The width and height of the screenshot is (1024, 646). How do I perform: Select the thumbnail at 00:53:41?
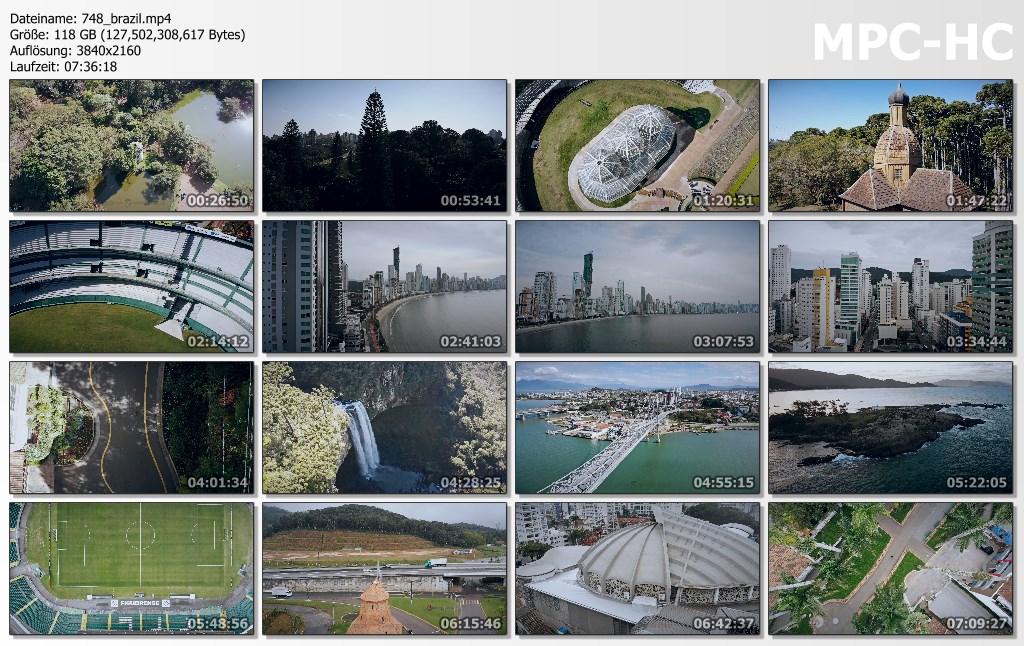tap(385, 146)
